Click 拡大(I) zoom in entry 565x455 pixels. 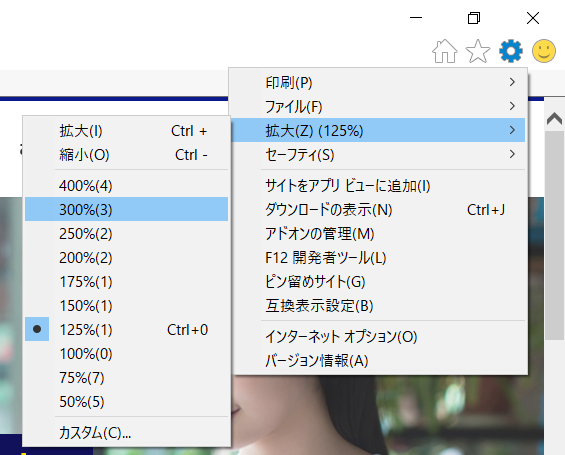pos(126,130)
